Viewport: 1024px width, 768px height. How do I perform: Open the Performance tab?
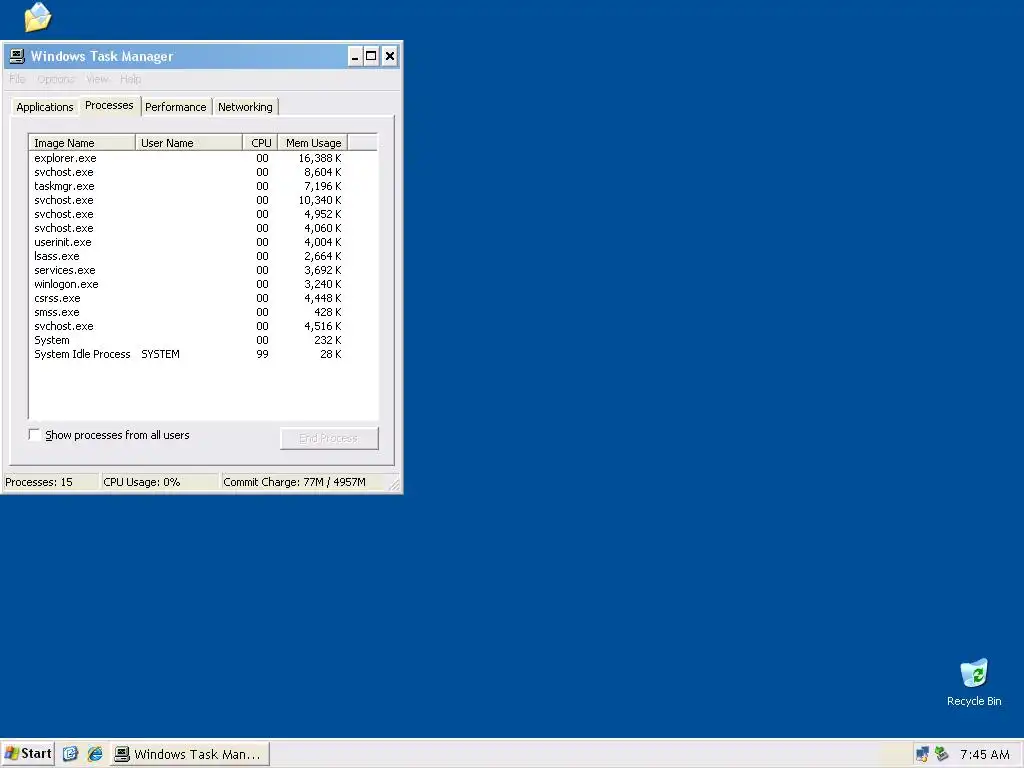coord(176,107)
